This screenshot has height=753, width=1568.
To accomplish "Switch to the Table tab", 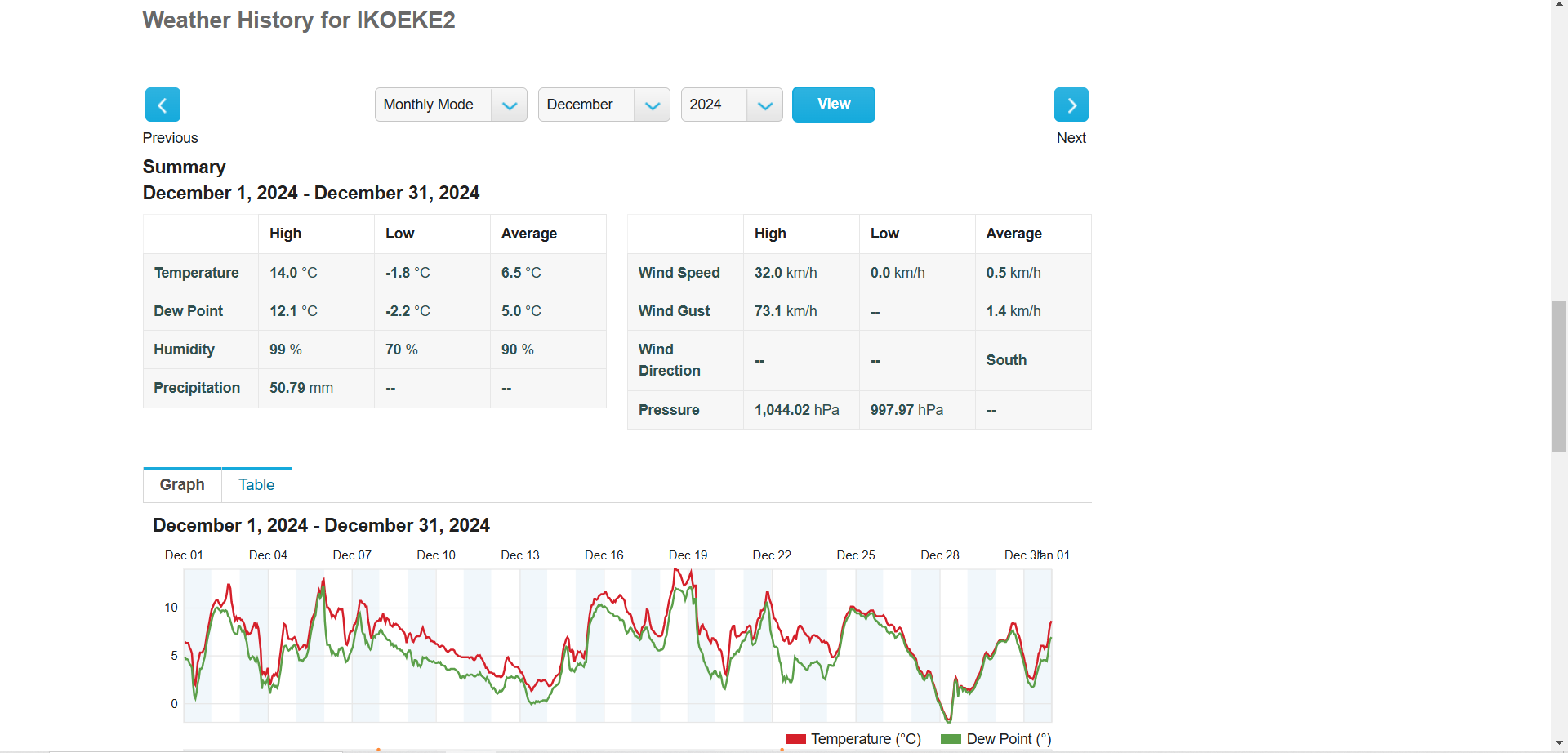I will 256,485.
